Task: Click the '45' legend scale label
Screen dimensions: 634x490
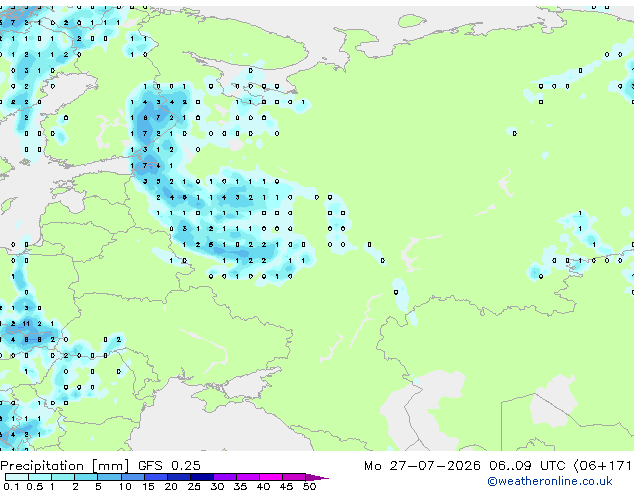Action: (x=286, y=486)
